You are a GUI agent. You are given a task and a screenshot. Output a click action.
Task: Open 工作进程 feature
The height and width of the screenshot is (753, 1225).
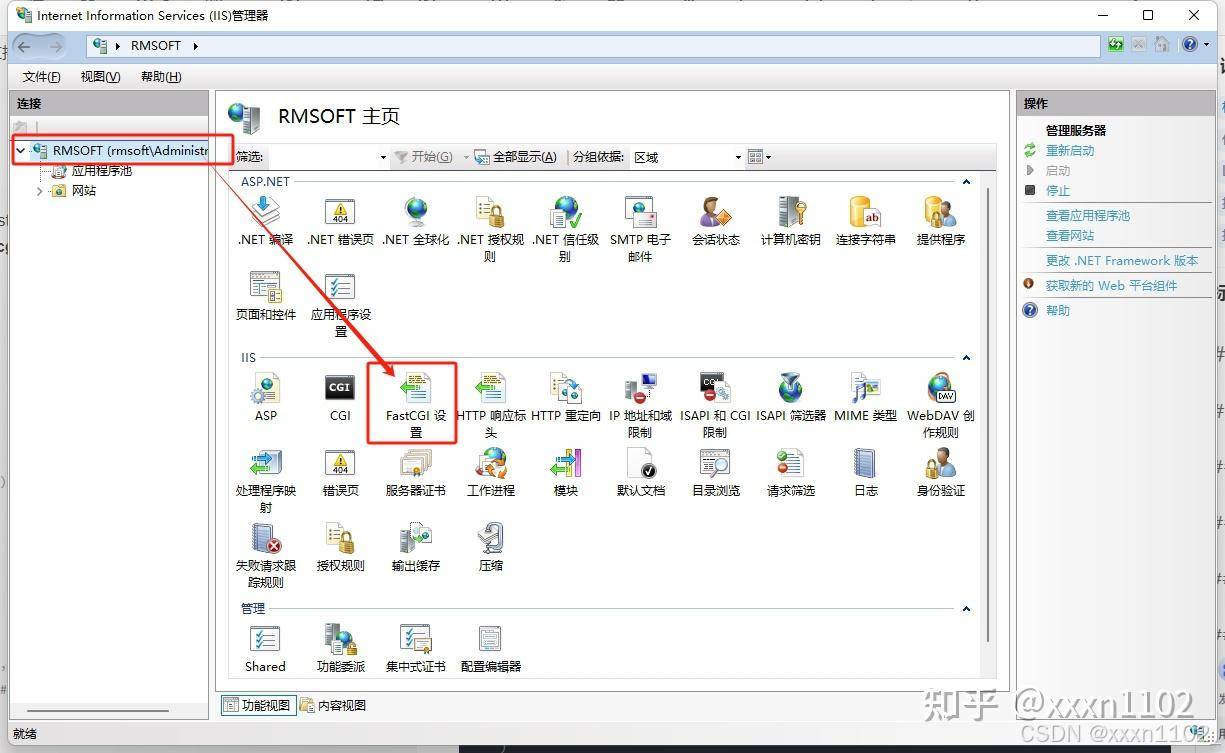[490, 473]
